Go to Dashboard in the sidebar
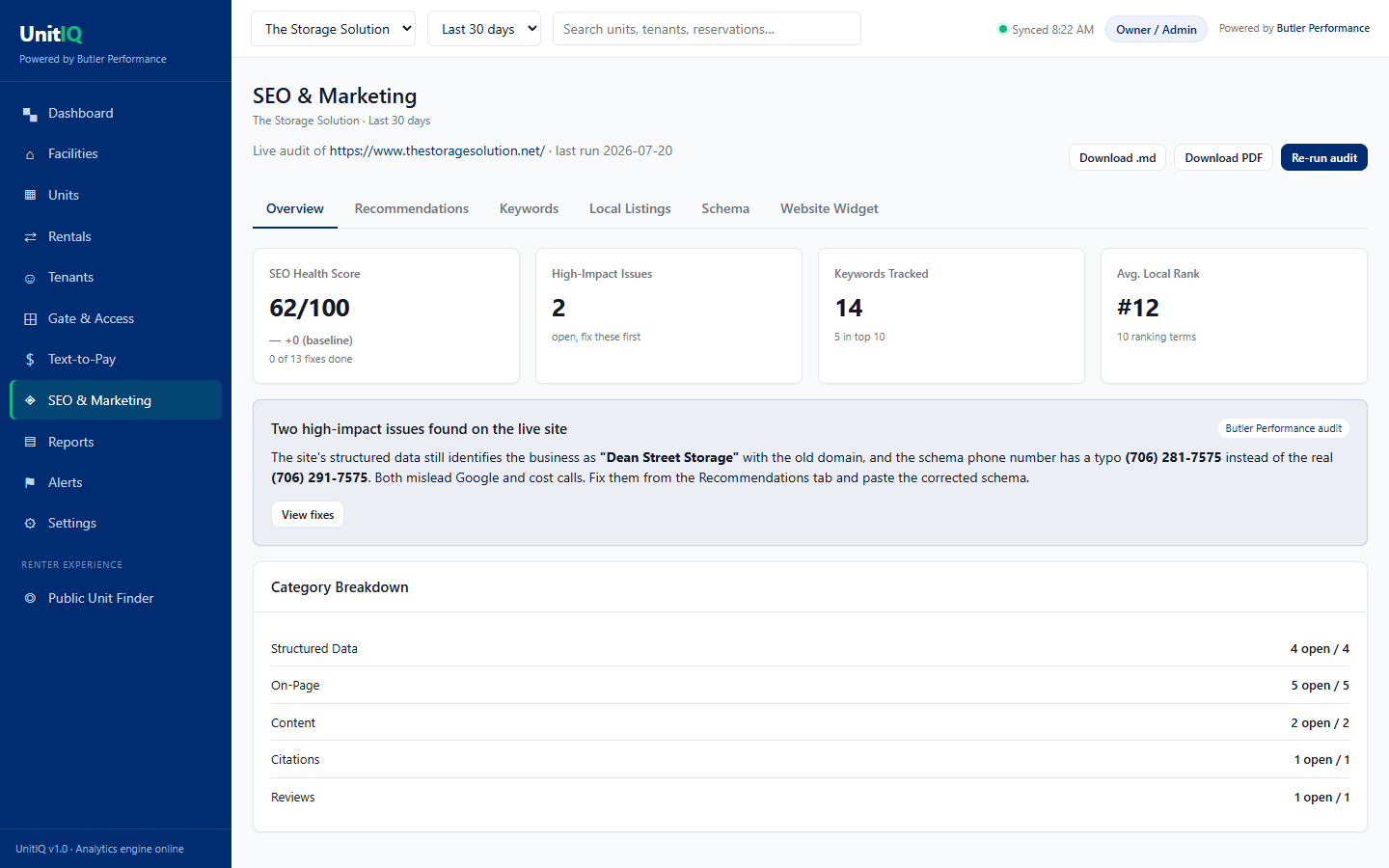 click(116, 113)
